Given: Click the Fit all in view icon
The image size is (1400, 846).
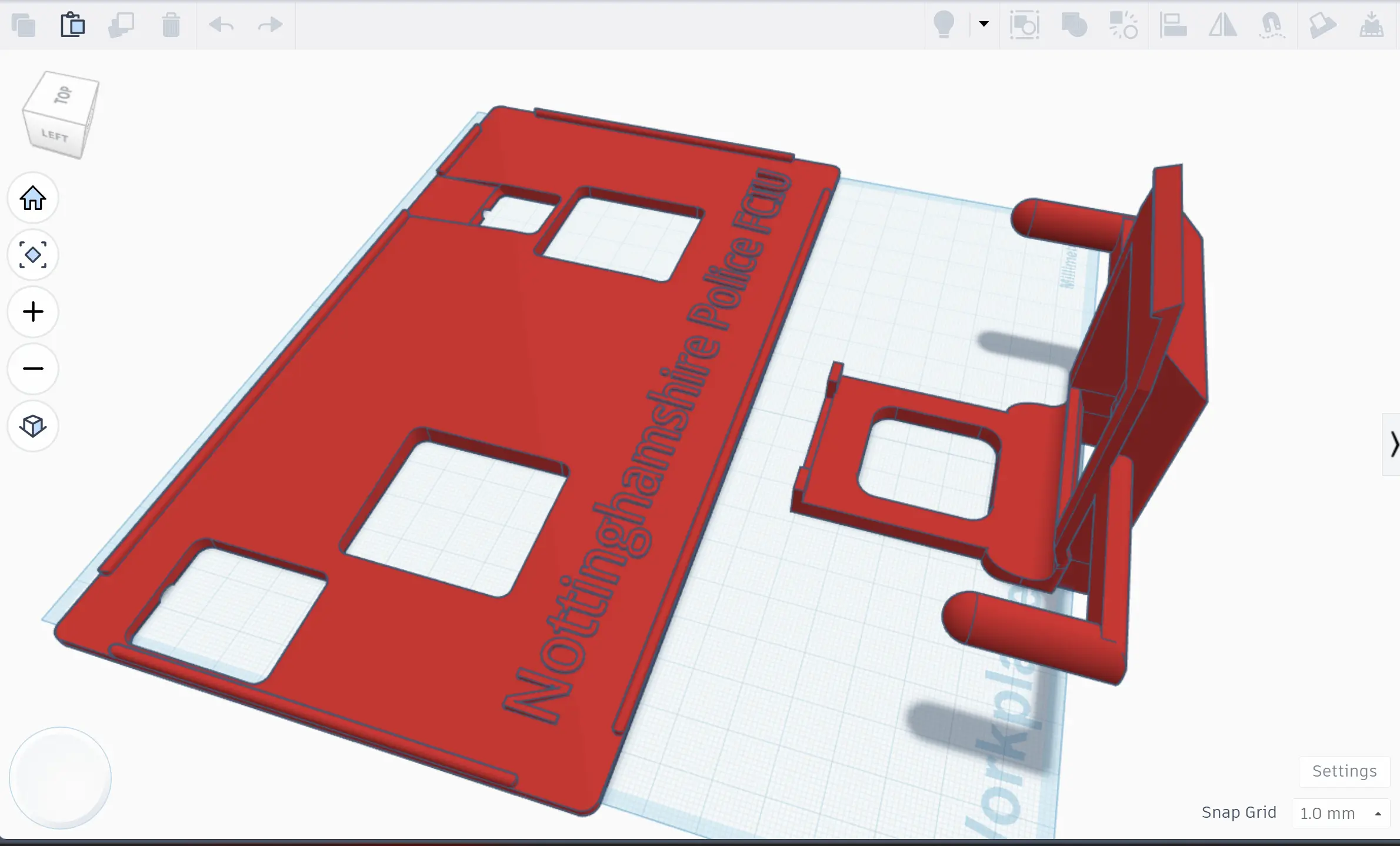Looking at the screenshot, I should pos(33,255).
